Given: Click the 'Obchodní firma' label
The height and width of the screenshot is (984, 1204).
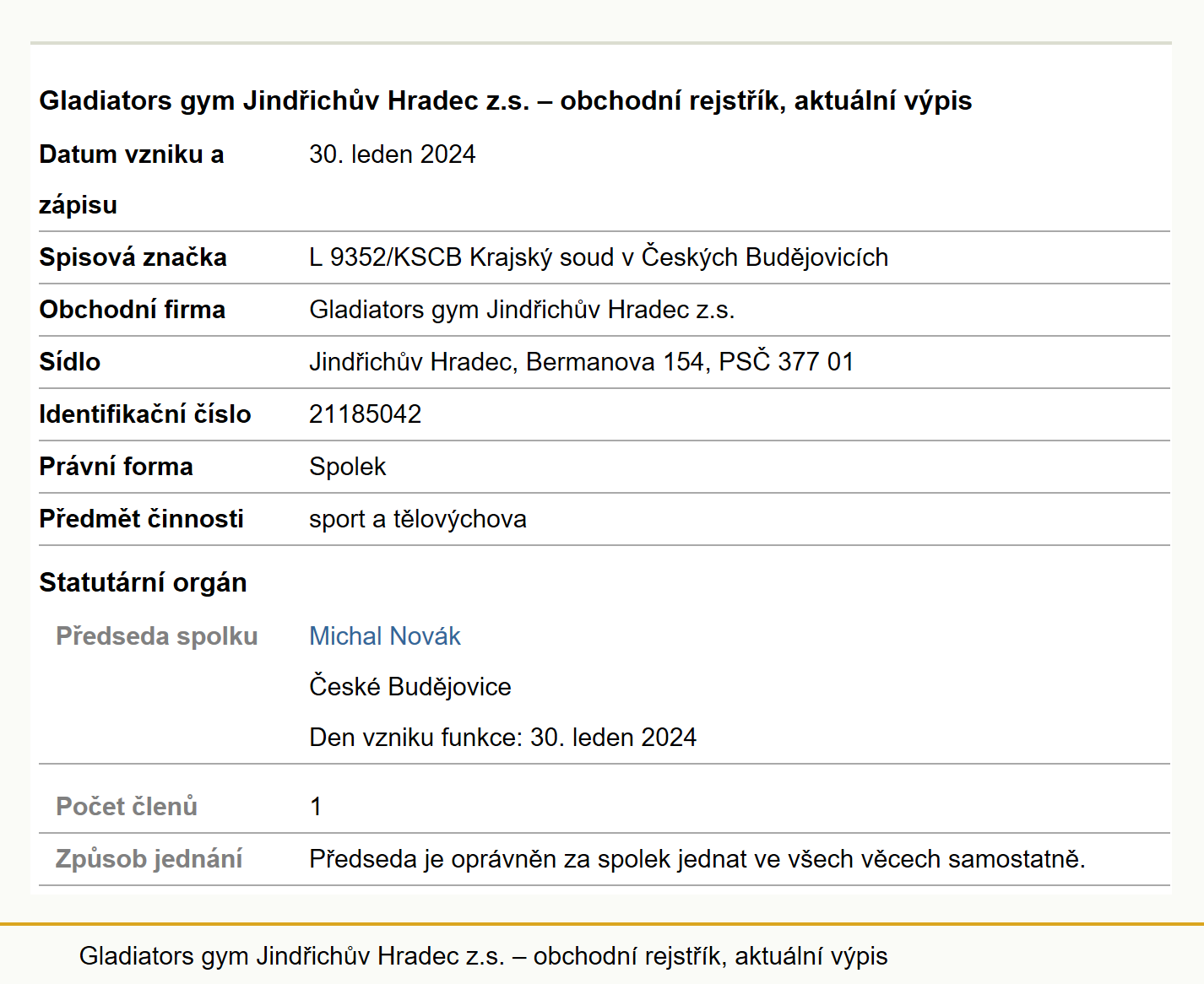Looking at the screenshot, I should click(x=132, y=310).
